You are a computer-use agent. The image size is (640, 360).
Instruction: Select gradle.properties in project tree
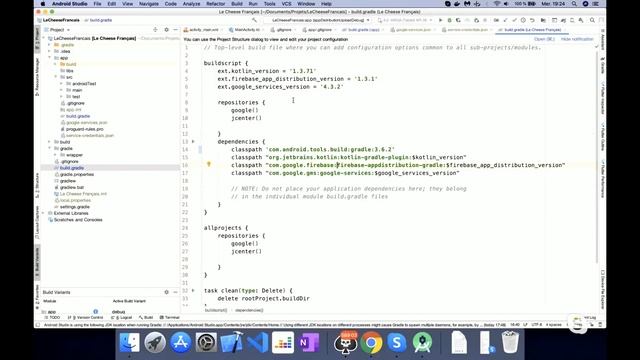pyautogui.click(x=77, y=174)
